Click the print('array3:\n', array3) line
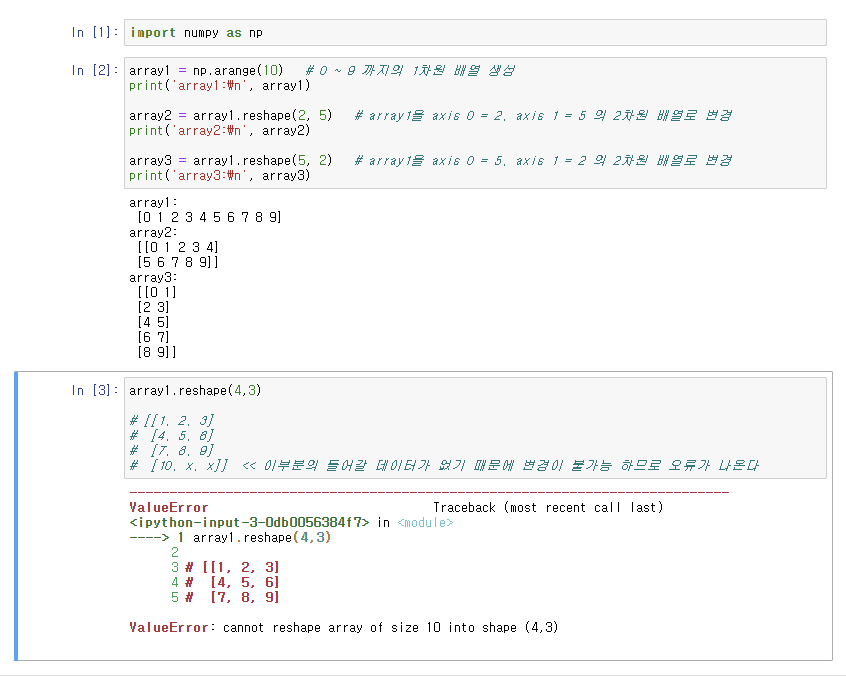The height and width of the screenshot is (676, 846). 220,176
